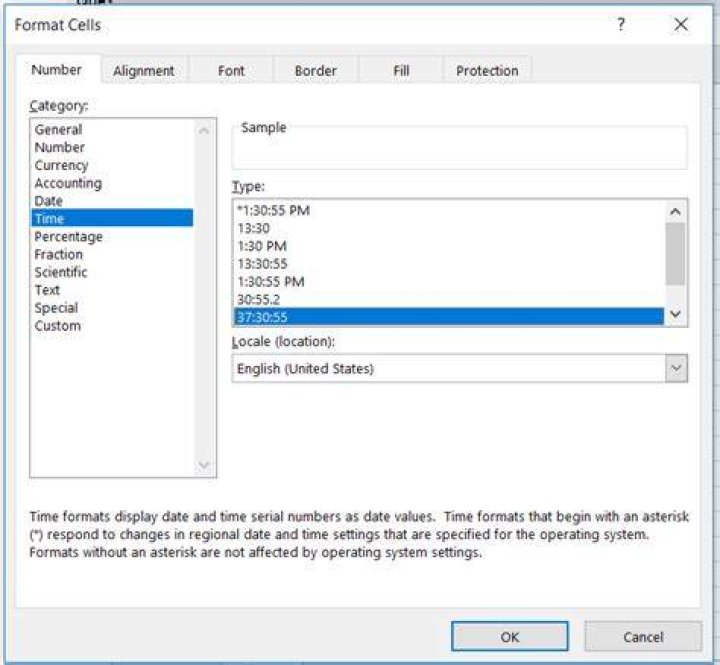Image resolution: width=720 pixels, height=665 pixels.
Task: Open the Alignment tab
Action: (144, 71)
